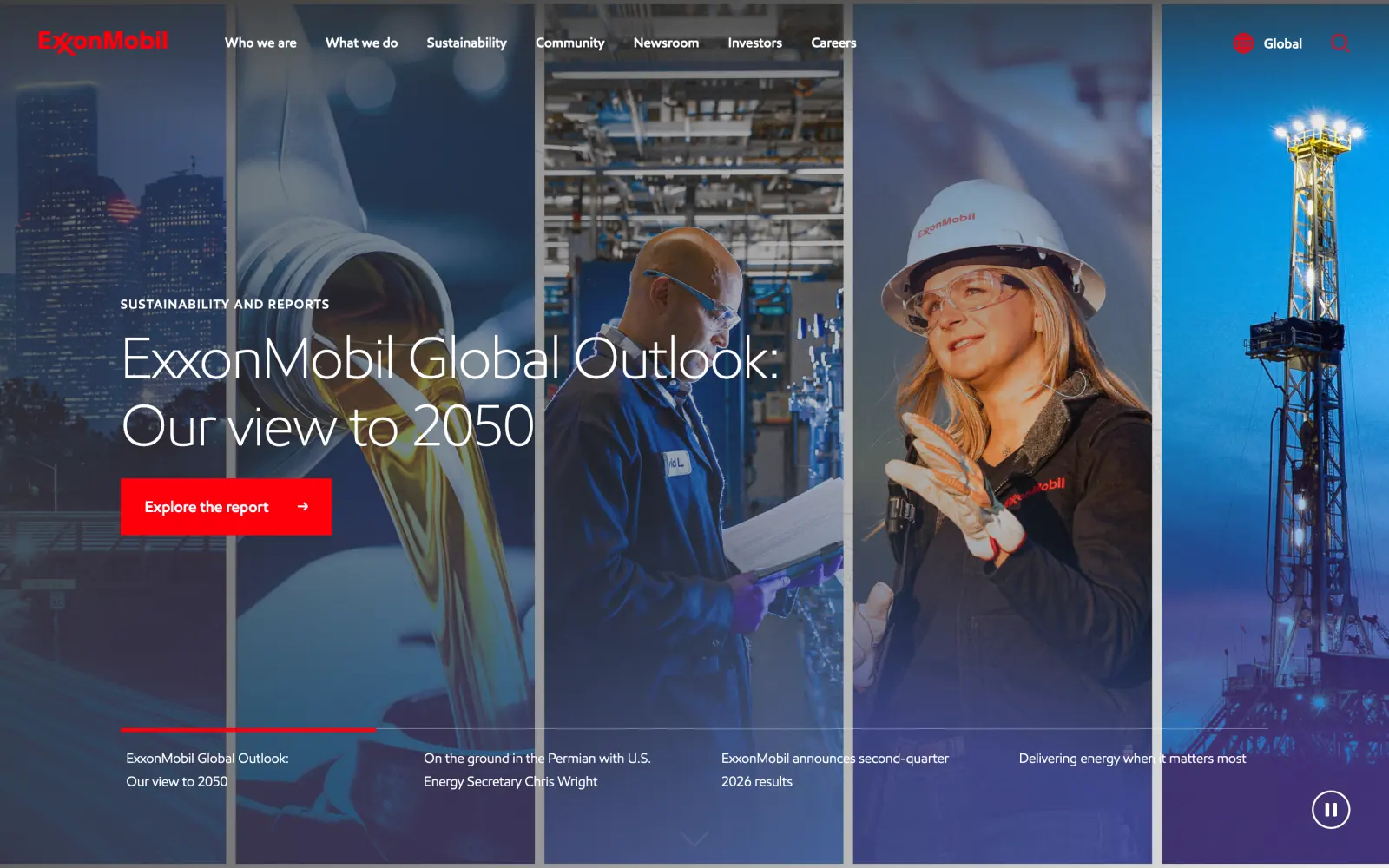1389x868 pixels.
Task: Click the red globe icon
Action: tap(1243, 43)
